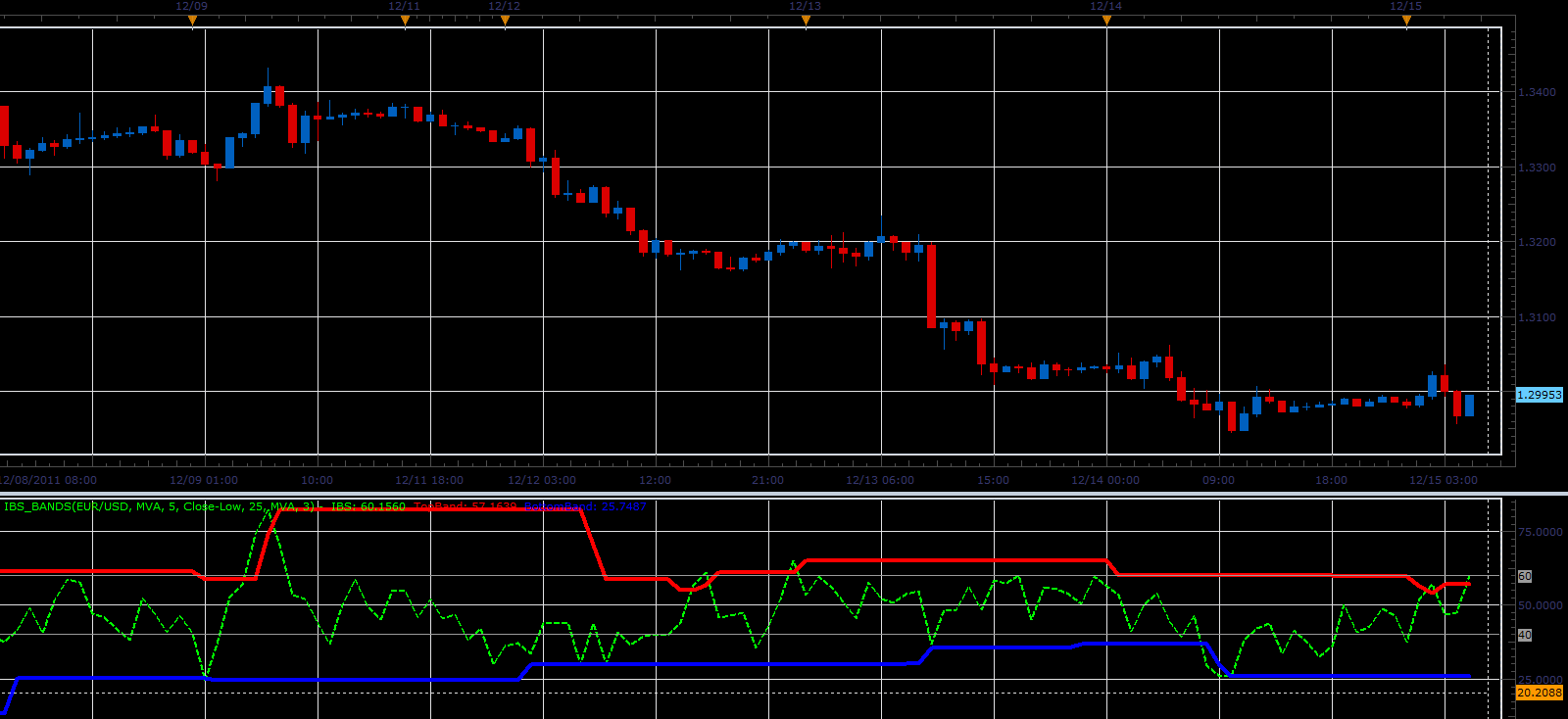The width and height of the screenshot is (1568, 719).
Task: Click the red TopBand value label
Action: pyautogui.click(x=465, y=506)
